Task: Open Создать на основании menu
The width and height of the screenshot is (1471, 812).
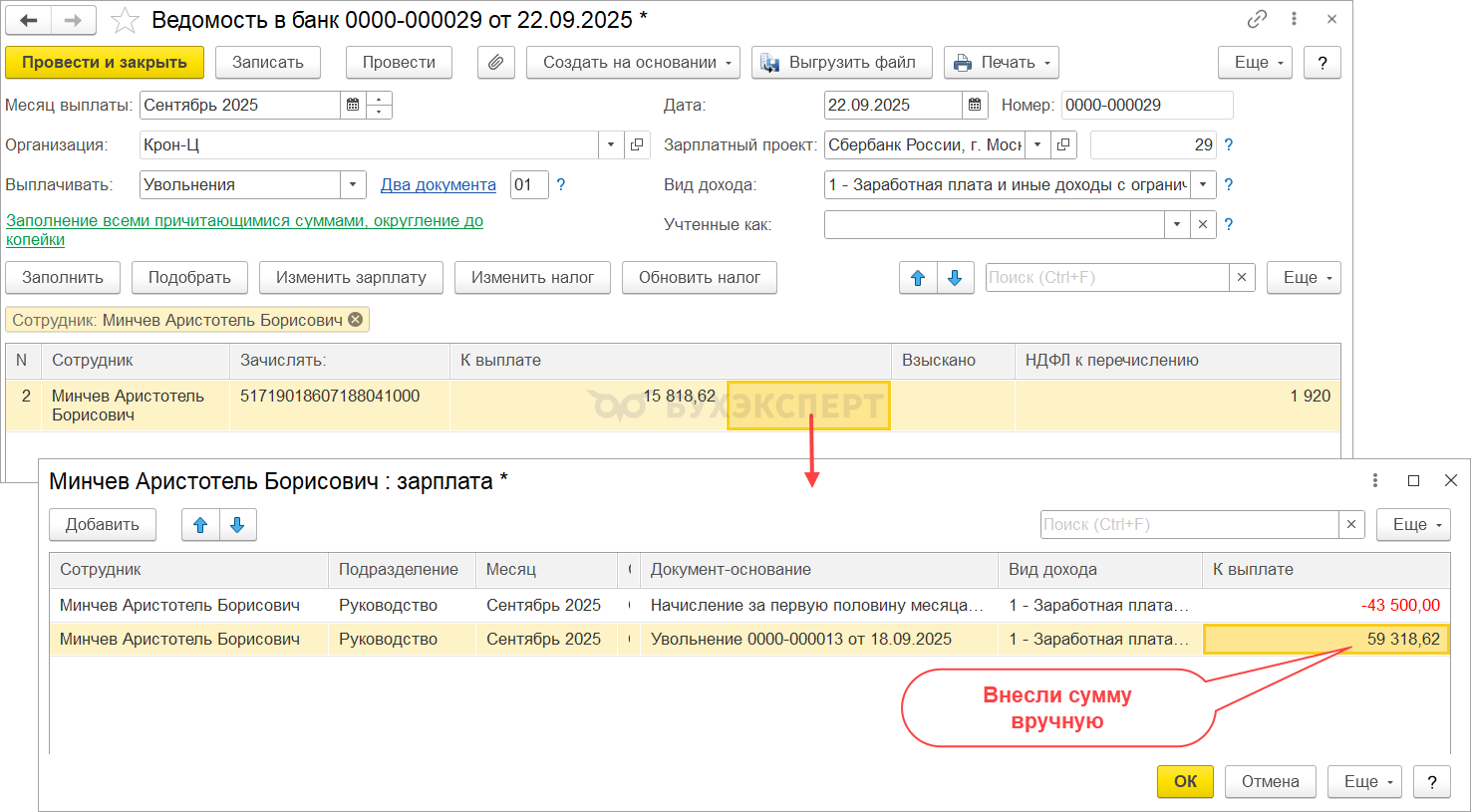Action: 633,63
